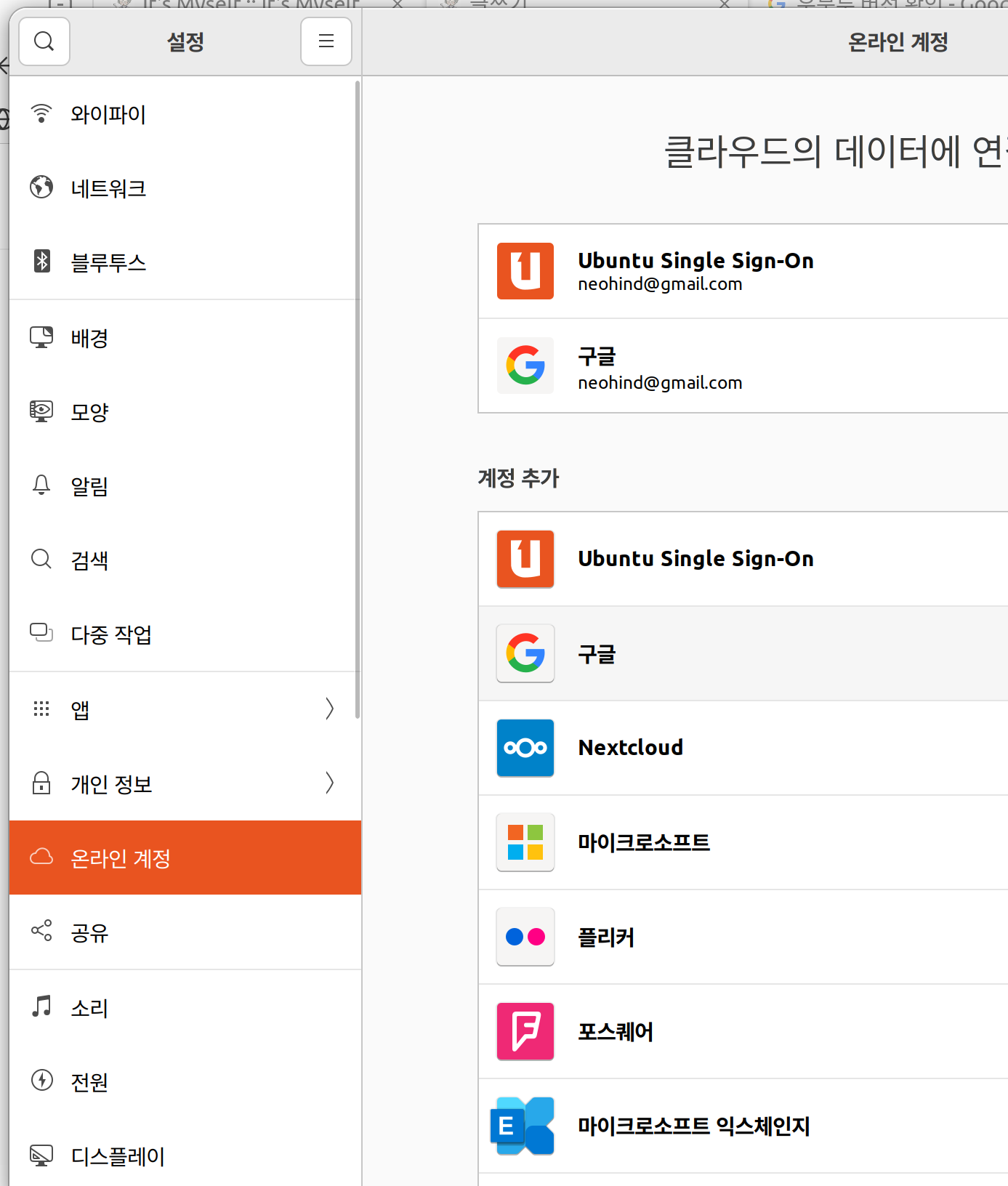Select the Bluetooth icon in sidebar
This screenshot has height=1186, width=1008.
pyautogui.click(x=41, y=261)
